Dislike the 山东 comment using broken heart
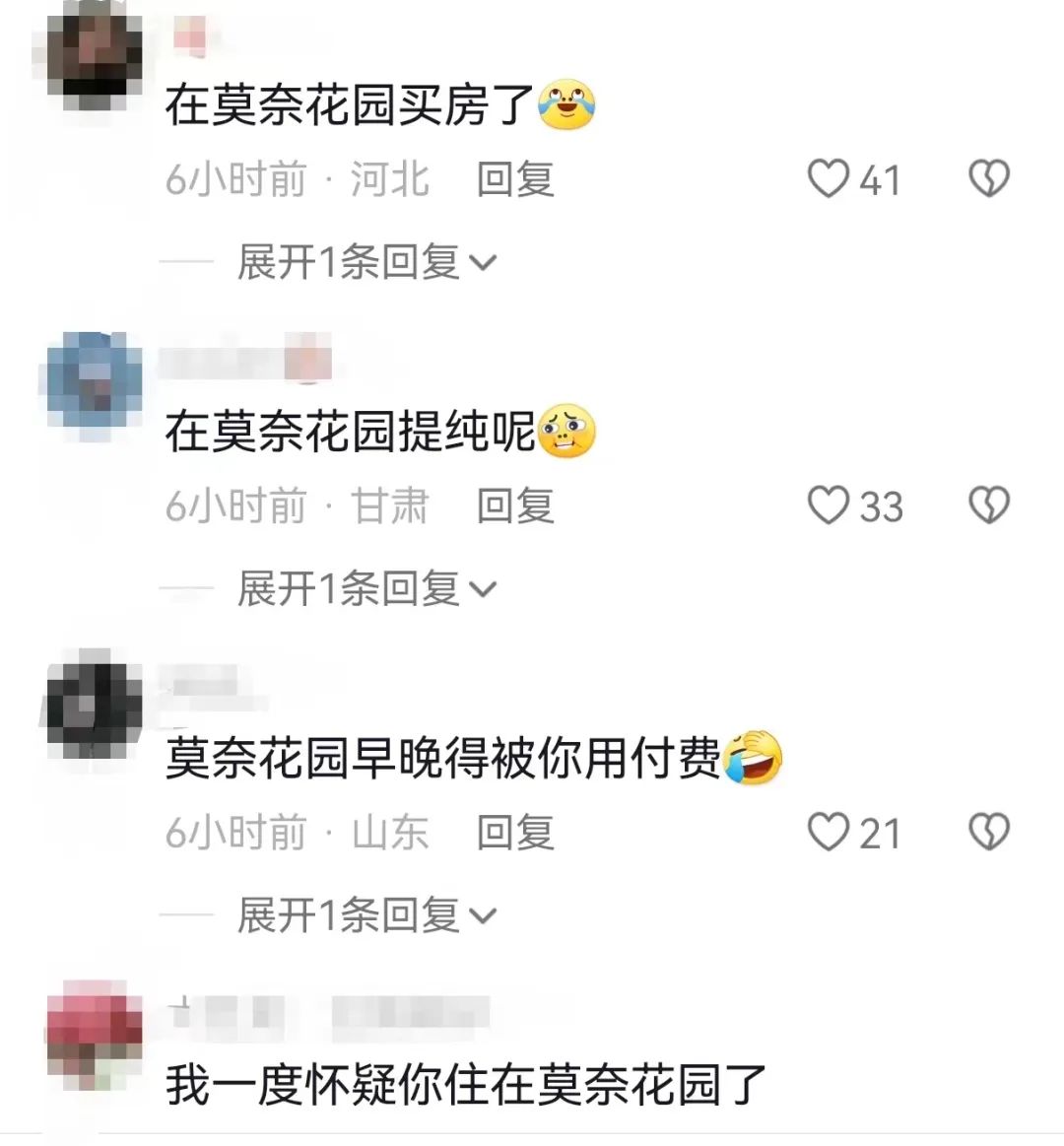This screenshot has height=1146, width=1064. 989,833
